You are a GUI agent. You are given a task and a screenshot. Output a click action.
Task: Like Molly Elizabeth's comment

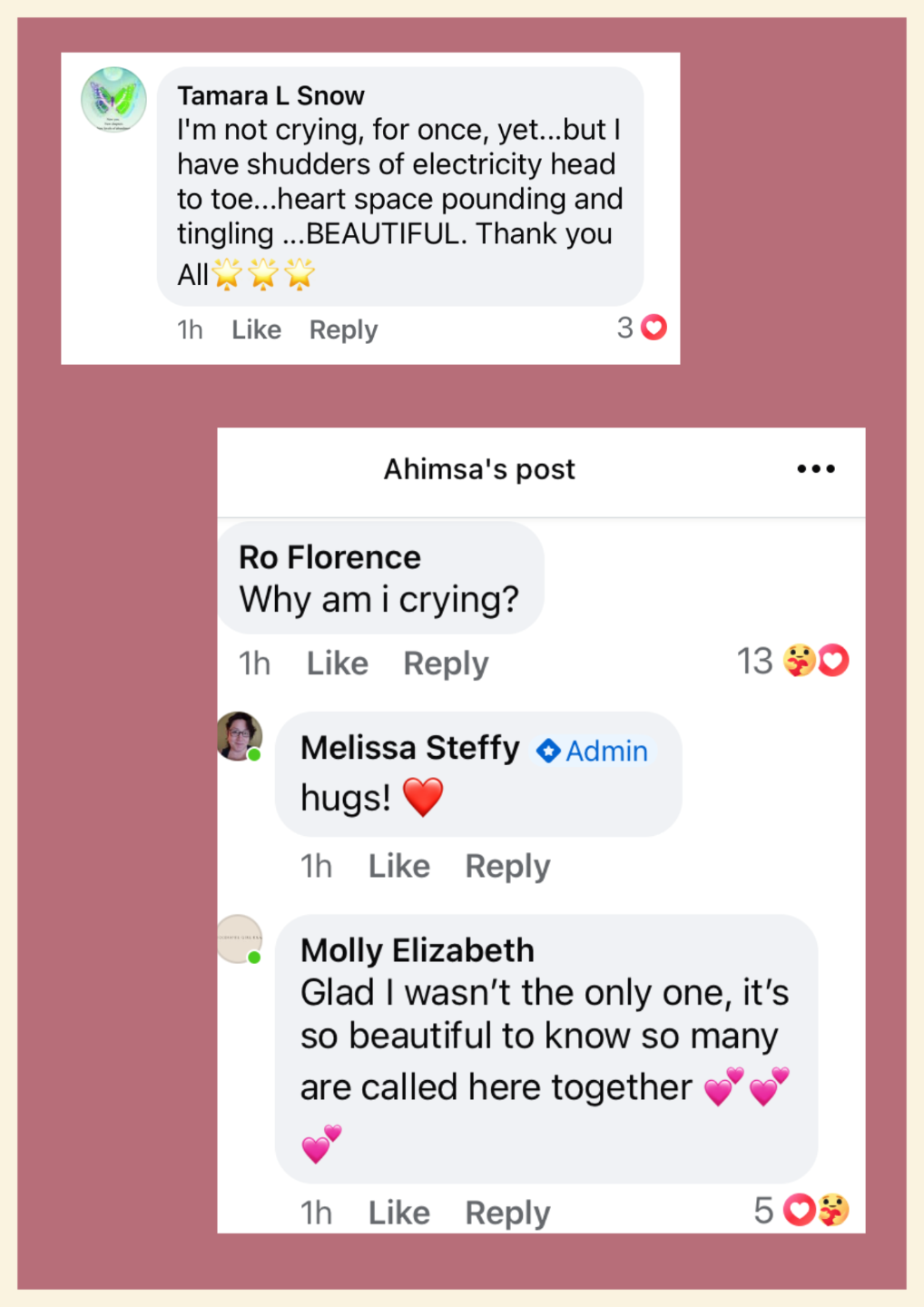[x=398, y=1214]
